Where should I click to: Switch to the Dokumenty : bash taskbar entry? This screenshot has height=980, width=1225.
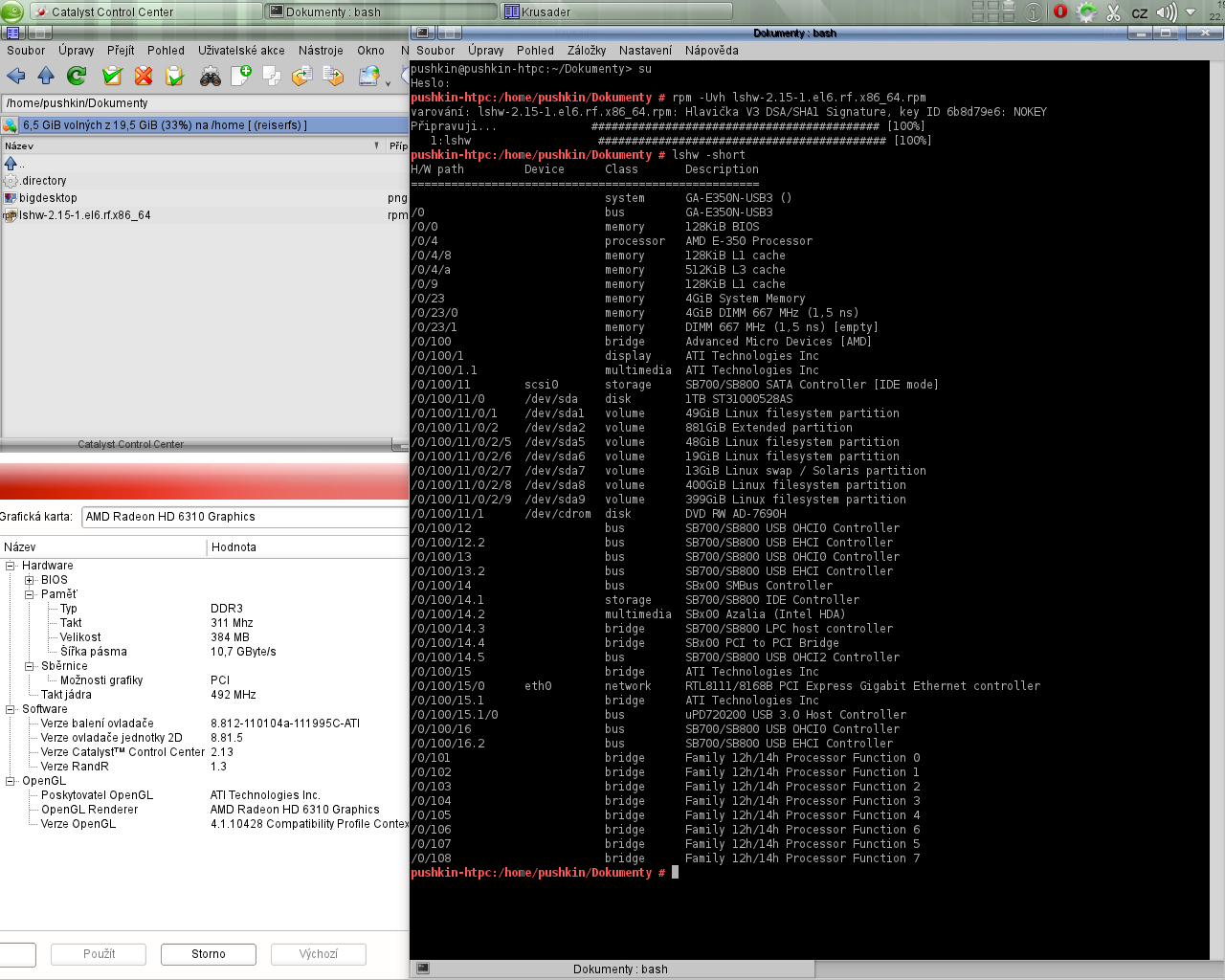click(x=381, y=11)
